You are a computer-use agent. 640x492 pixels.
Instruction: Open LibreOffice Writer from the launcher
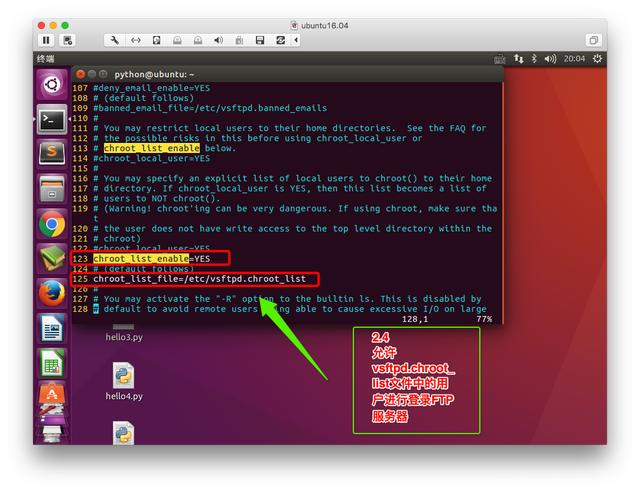point(52,329)
